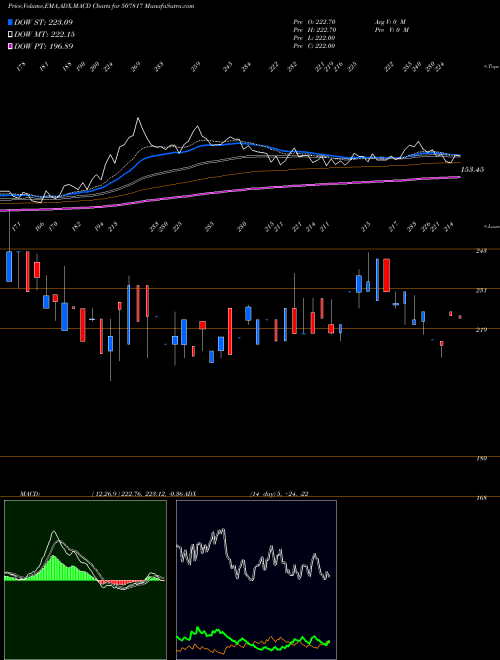Click the 'Avg V: 0 M' volume label
The width and height of the screenshot is (500, 660).
pos(389,22)
